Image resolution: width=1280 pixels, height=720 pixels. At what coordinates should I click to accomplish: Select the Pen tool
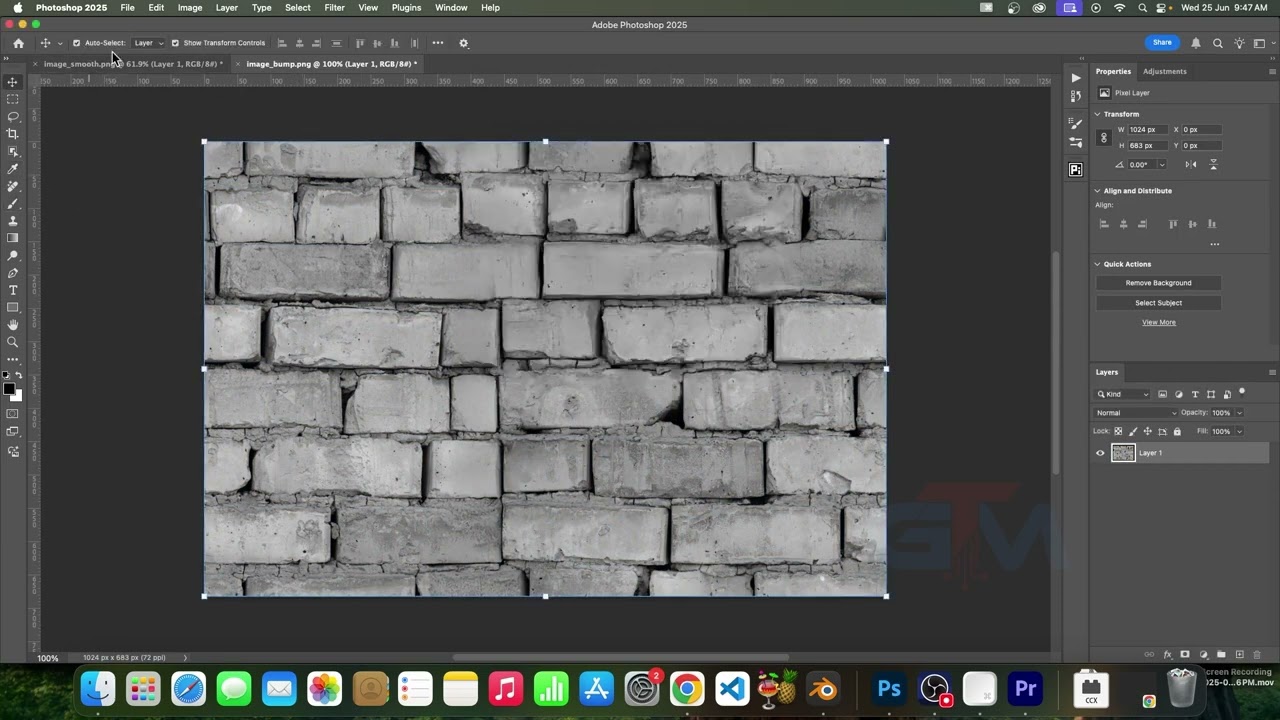pos(13,273)
